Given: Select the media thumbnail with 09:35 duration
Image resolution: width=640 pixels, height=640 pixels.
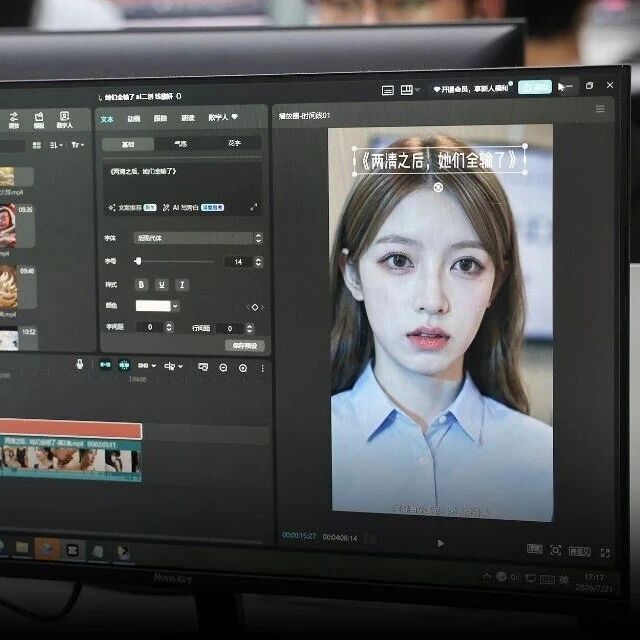Looking at the screenshot, I should pos(16,226).
